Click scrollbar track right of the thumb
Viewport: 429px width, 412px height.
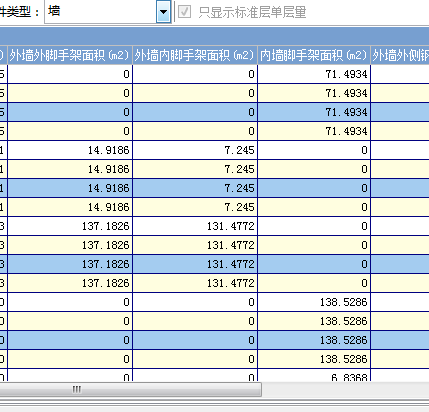tap(345, 389)
